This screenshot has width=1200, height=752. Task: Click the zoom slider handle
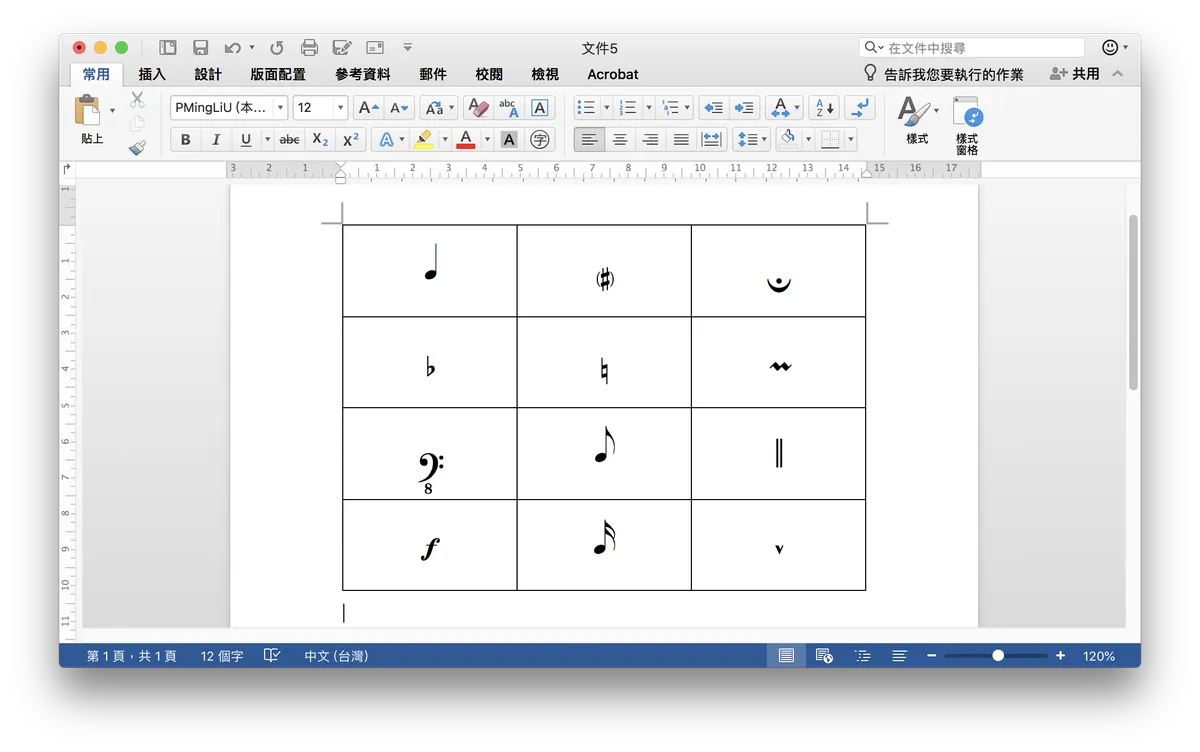pyautogui.click(x=998, y=656)
